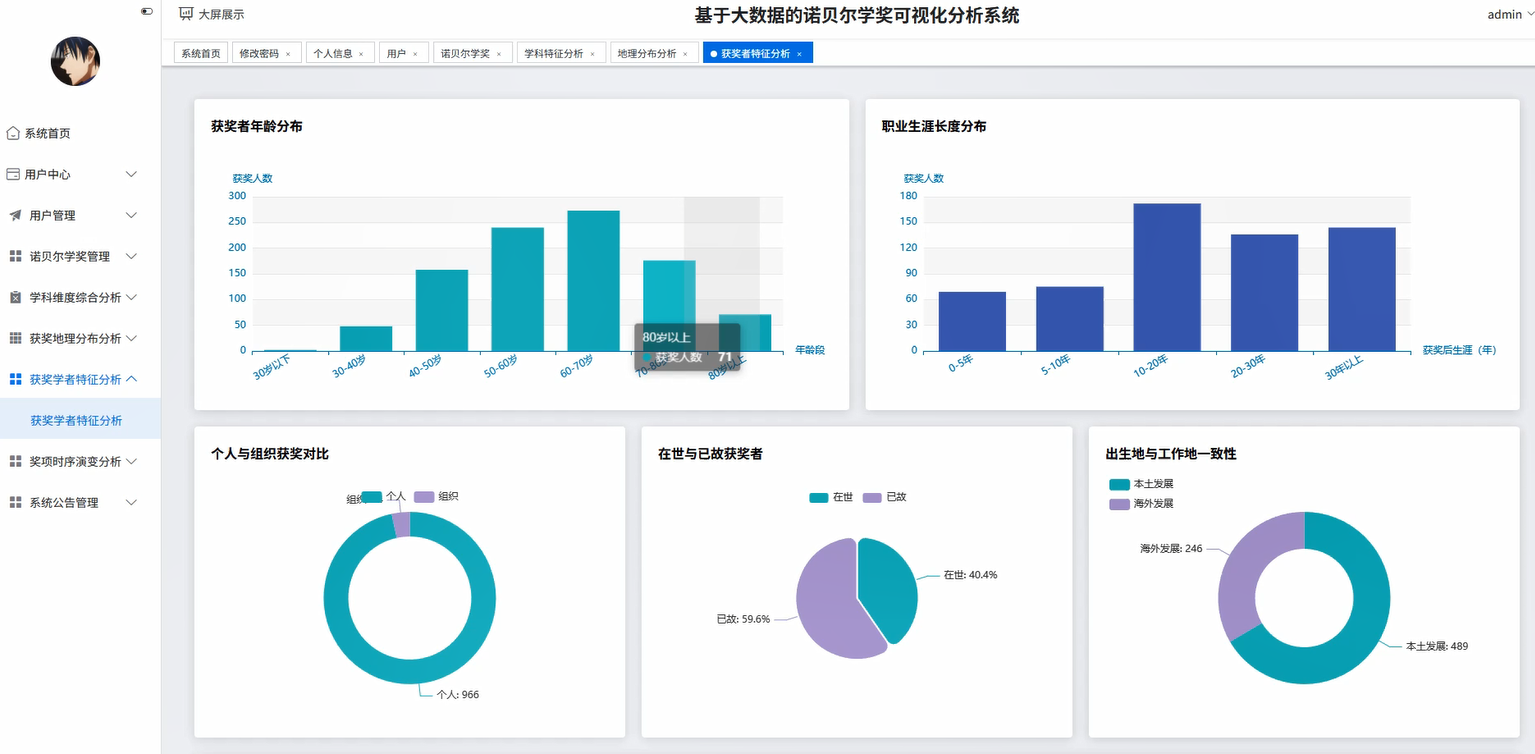Click the 本土发展: 489 label
Viewport: 1535px width, 754px height.
[1437, 646]
